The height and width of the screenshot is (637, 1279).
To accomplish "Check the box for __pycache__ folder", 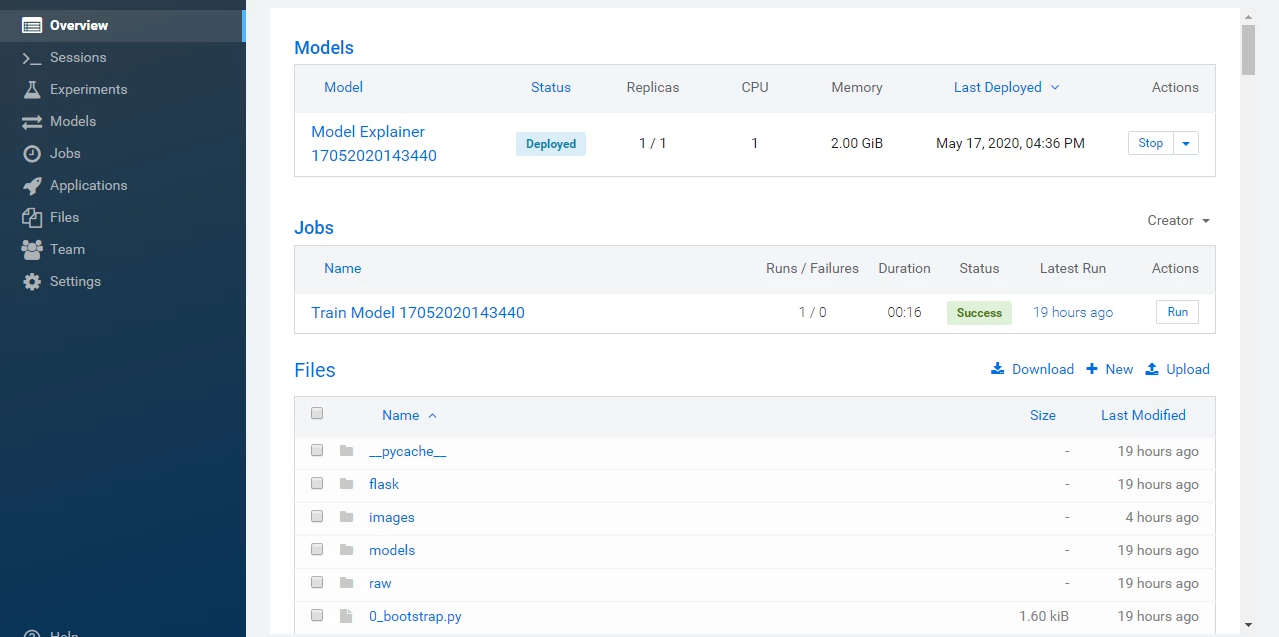I will [x=317, y=450].
